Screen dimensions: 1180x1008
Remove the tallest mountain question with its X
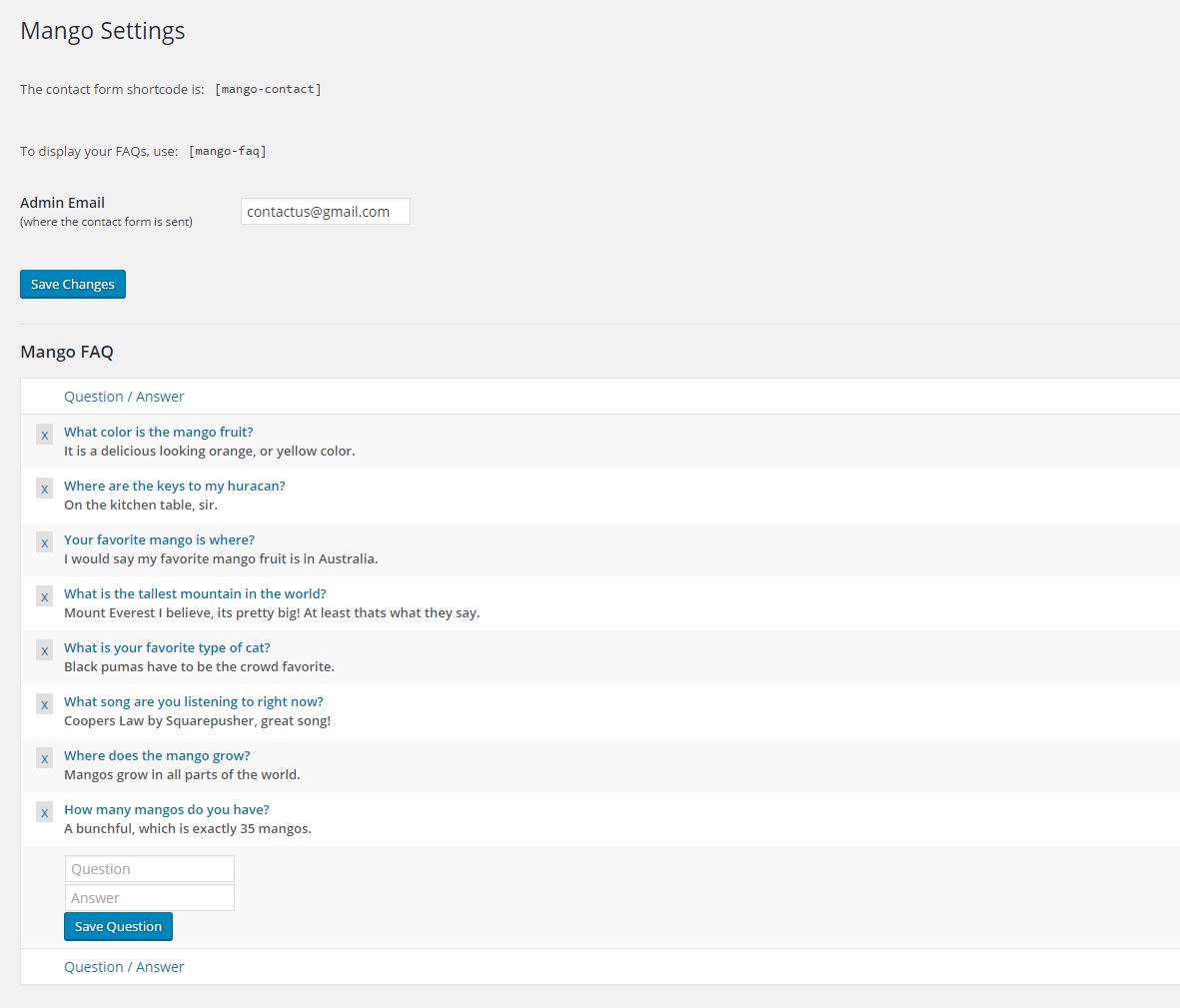point(44,597)
